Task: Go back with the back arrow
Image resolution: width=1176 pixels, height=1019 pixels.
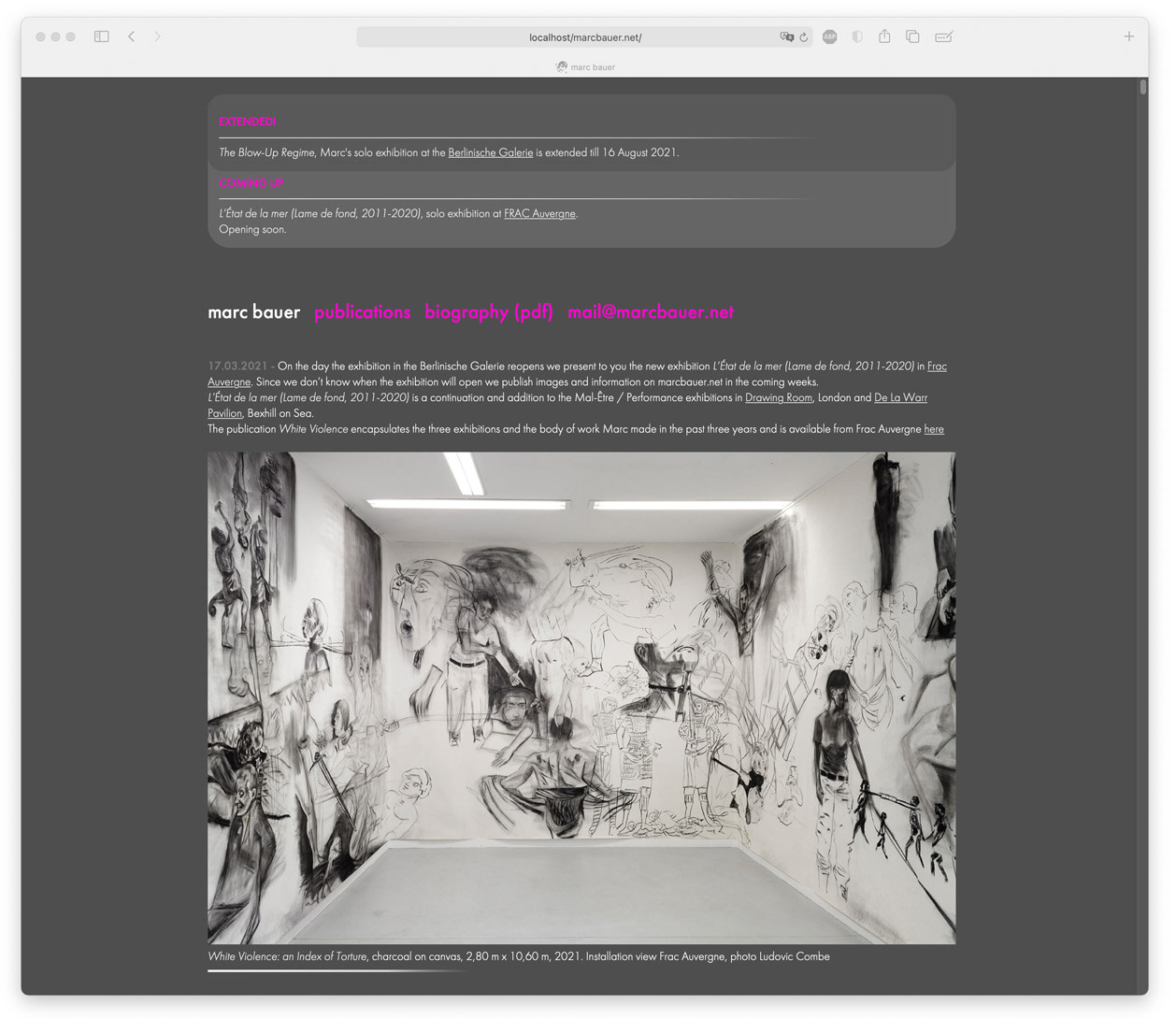Action: [x=132, y=36]
